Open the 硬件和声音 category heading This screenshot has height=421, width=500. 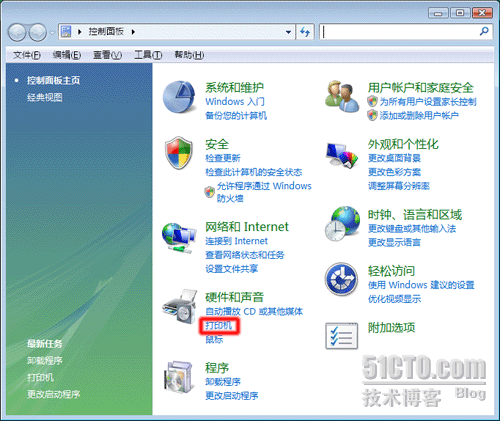[234, 297]
